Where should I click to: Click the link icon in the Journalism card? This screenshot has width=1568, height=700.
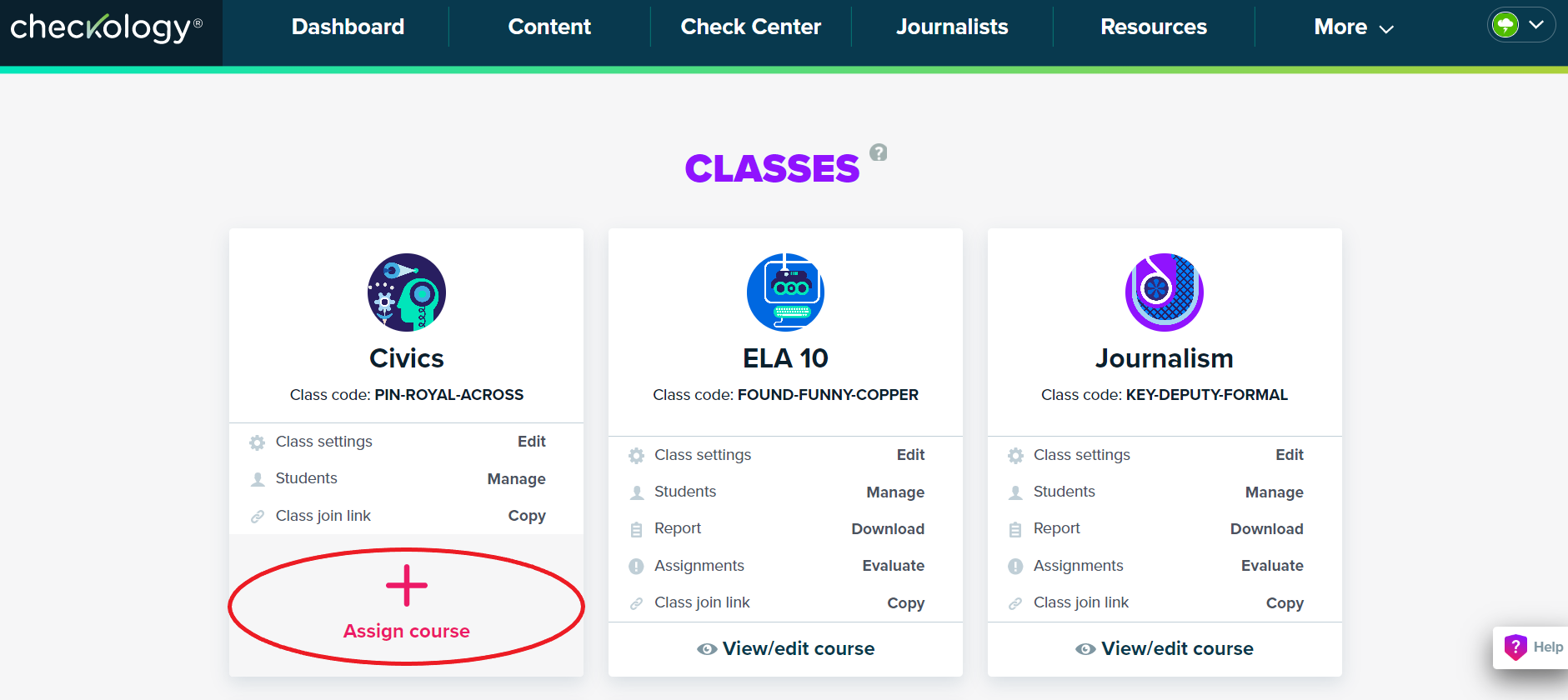coord(1015,603)
